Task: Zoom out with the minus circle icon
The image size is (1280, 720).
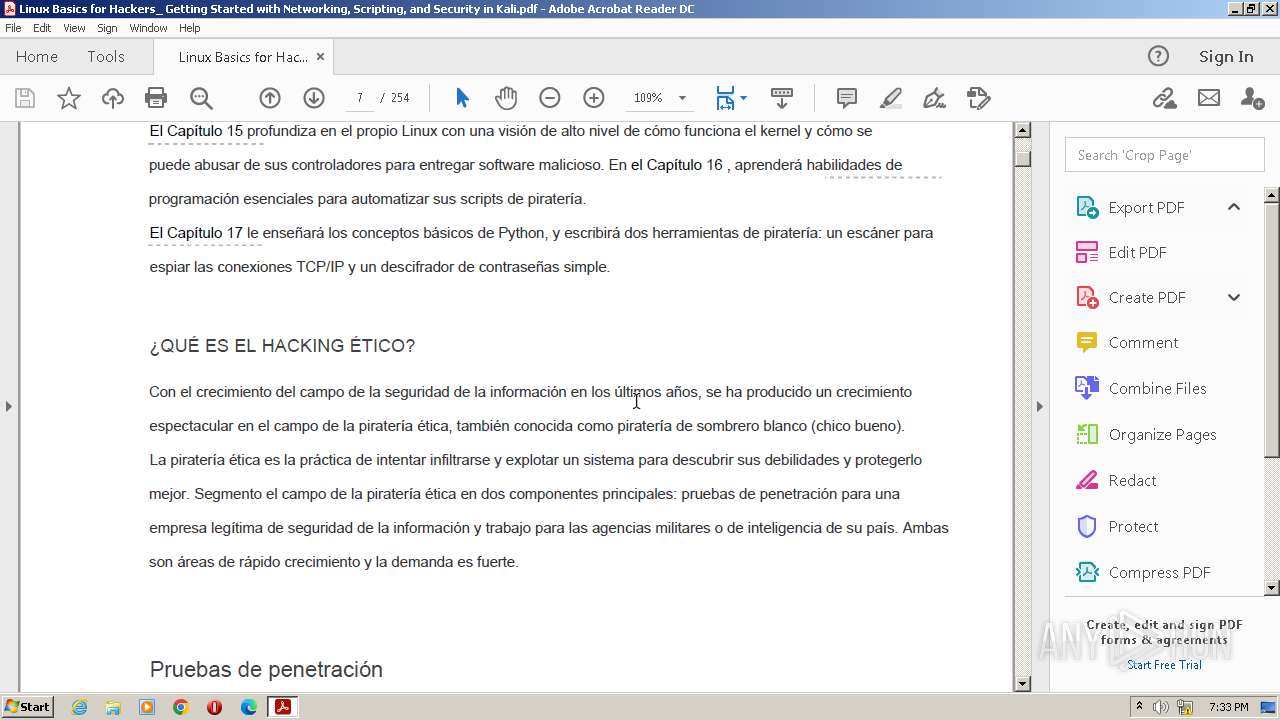Action: click(550, 98)
